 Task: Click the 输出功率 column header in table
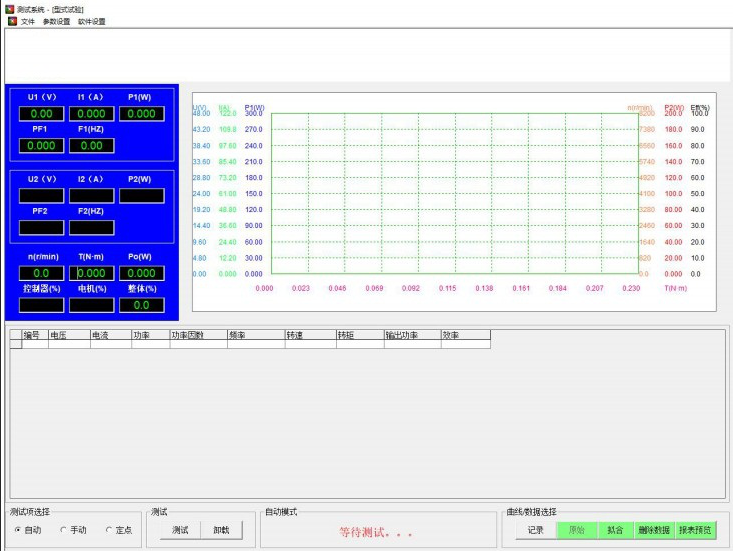[412, 336]
